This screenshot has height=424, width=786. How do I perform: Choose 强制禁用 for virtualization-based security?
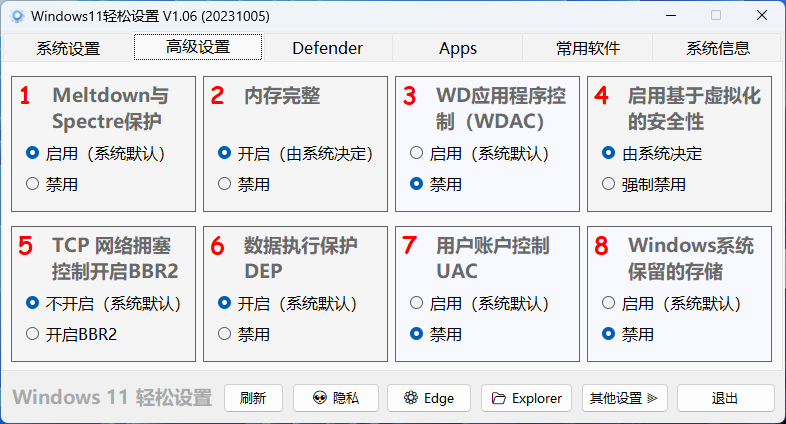[644, 184]
